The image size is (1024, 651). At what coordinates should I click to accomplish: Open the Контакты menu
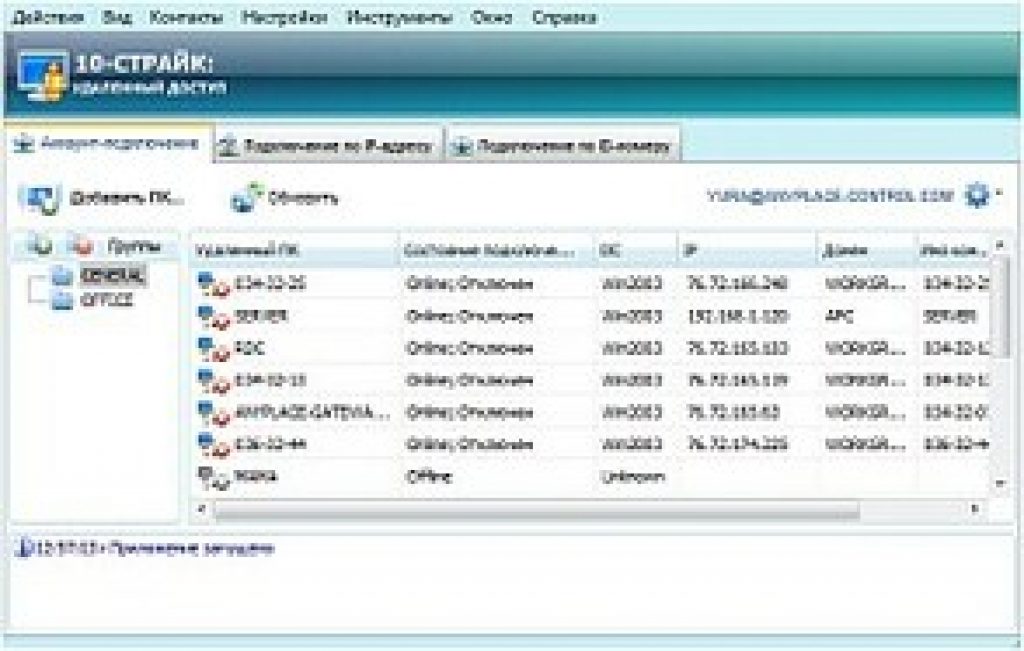coord(185,17)
